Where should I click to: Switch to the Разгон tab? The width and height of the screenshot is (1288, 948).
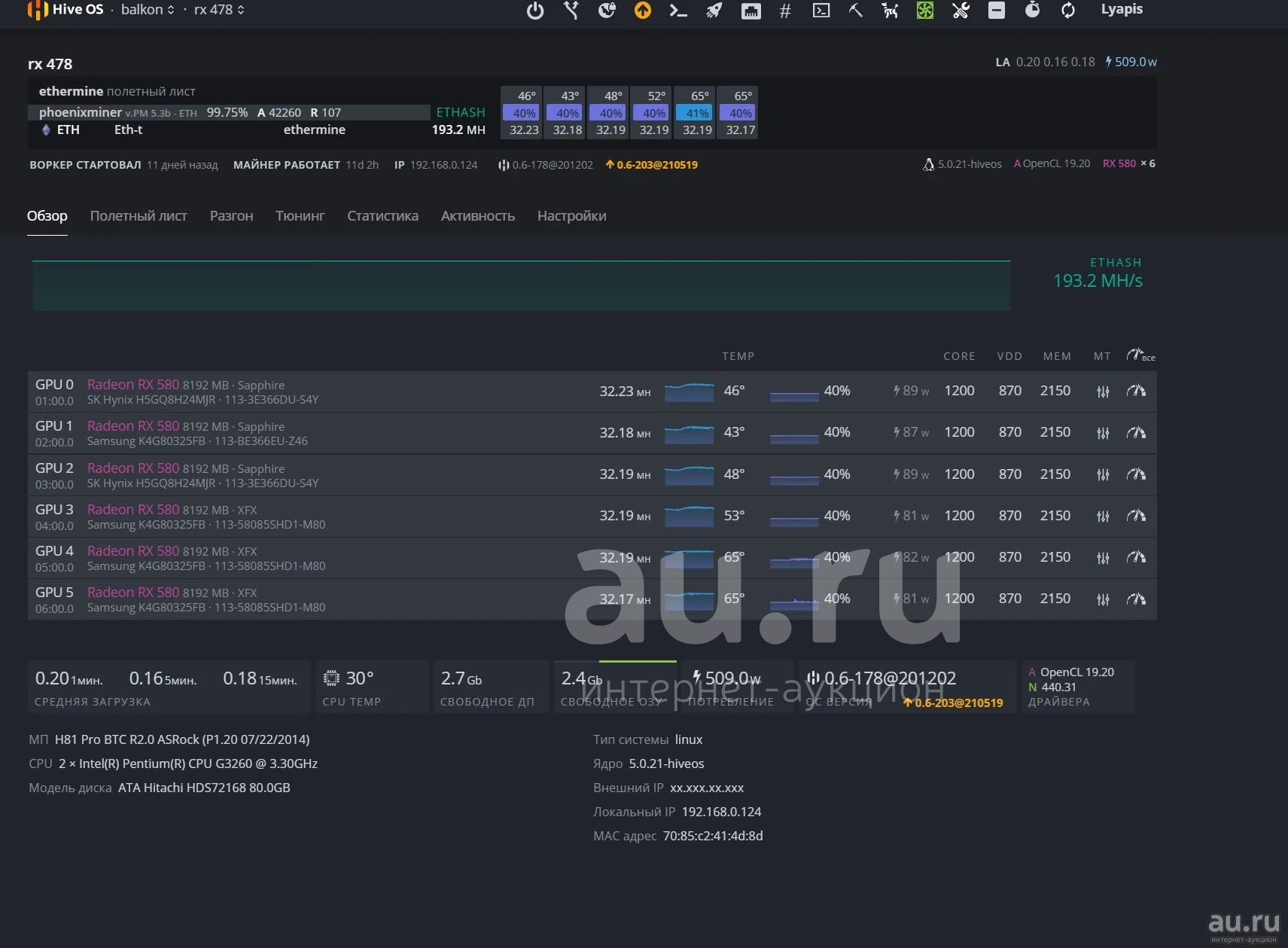click(x=231, y=216)
